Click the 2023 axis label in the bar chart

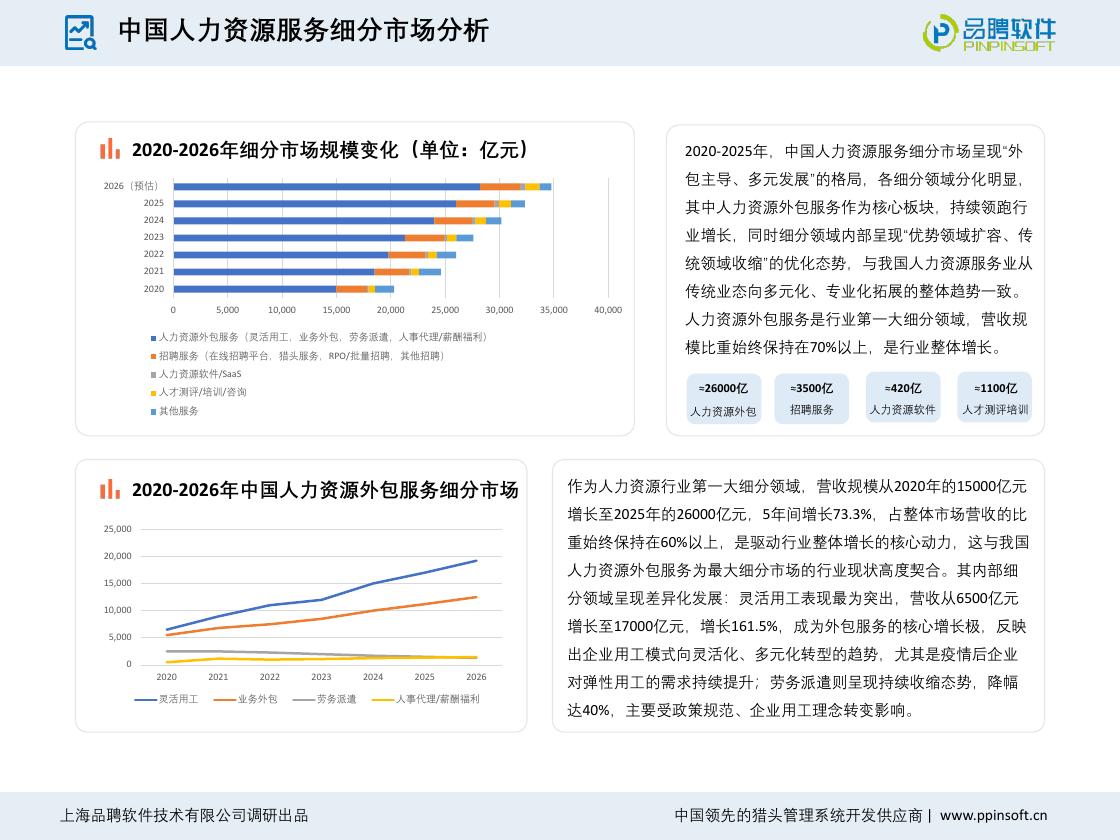coord(154,237)
